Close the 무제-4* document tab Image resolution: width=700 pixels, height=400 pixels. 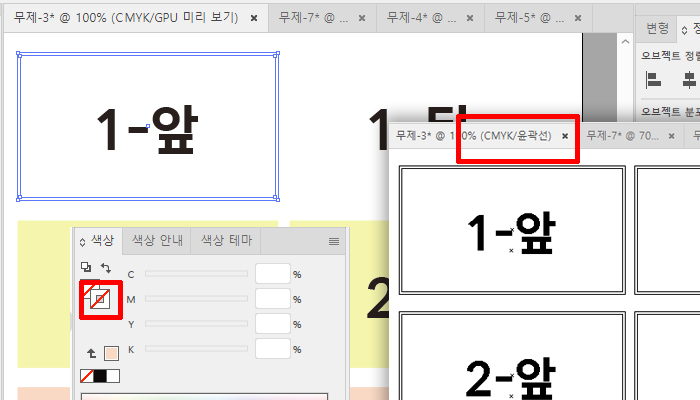coord(470,18)
